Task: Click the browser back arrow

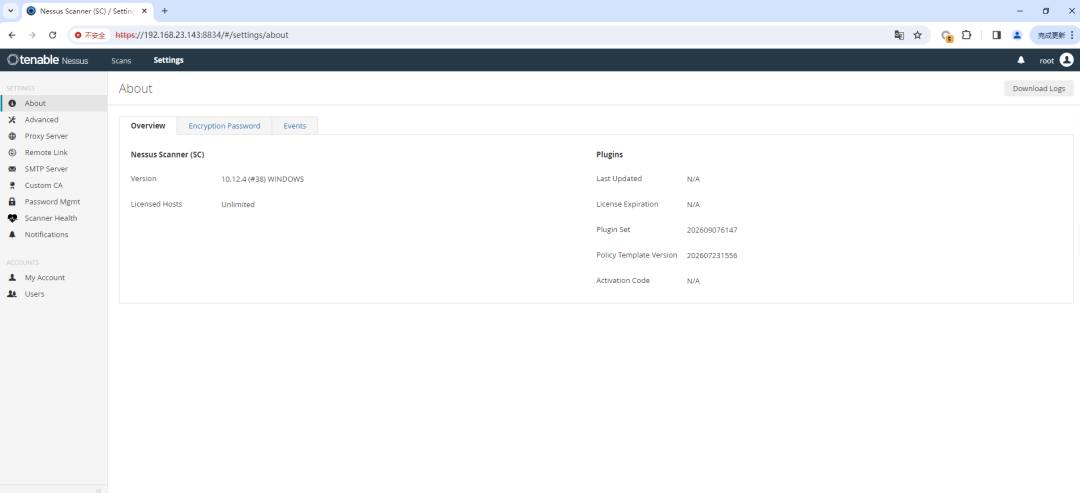Action: [x=12, y=35]
